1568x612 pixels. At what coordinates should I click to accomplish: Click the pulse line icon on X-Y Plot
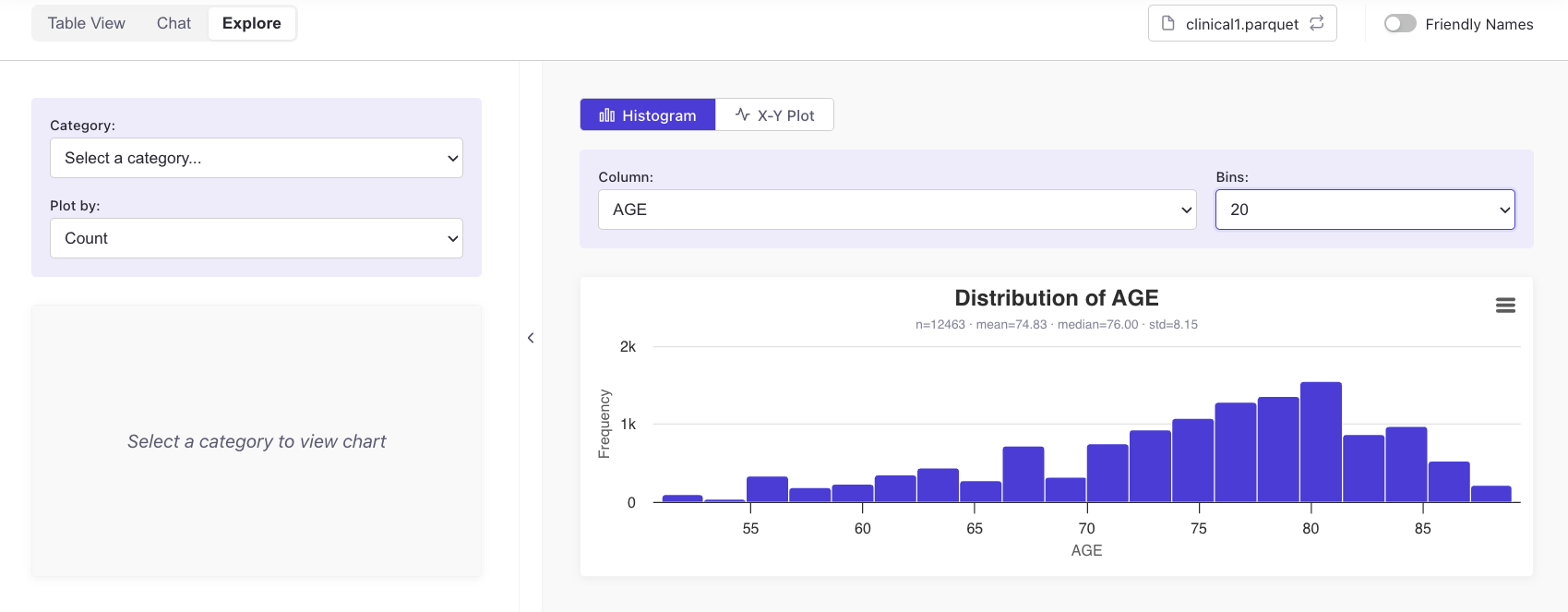743,114
